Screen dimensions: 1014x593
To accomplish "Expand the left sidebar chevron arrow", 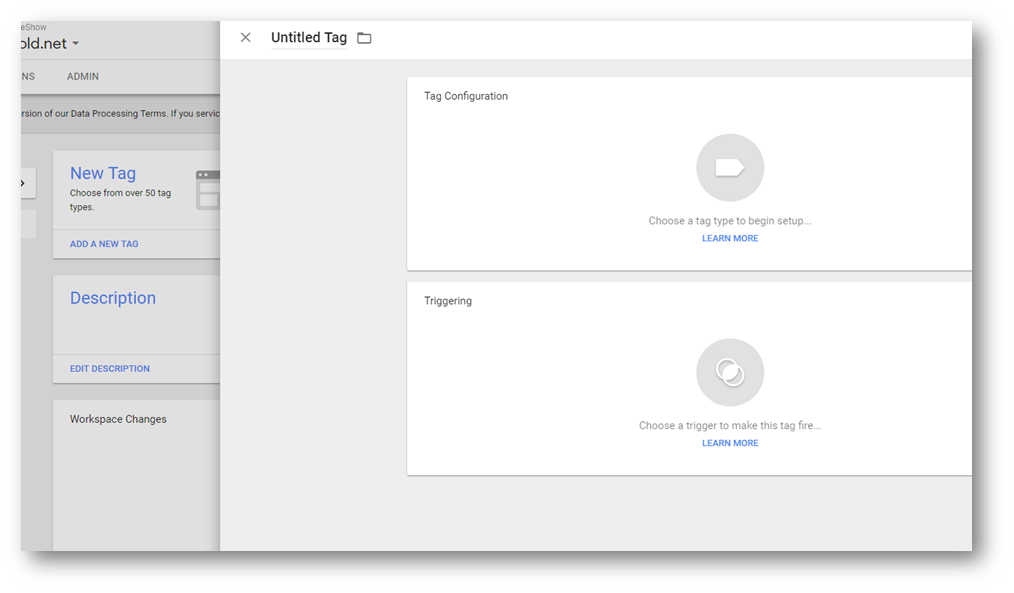I will coord(24,183).
